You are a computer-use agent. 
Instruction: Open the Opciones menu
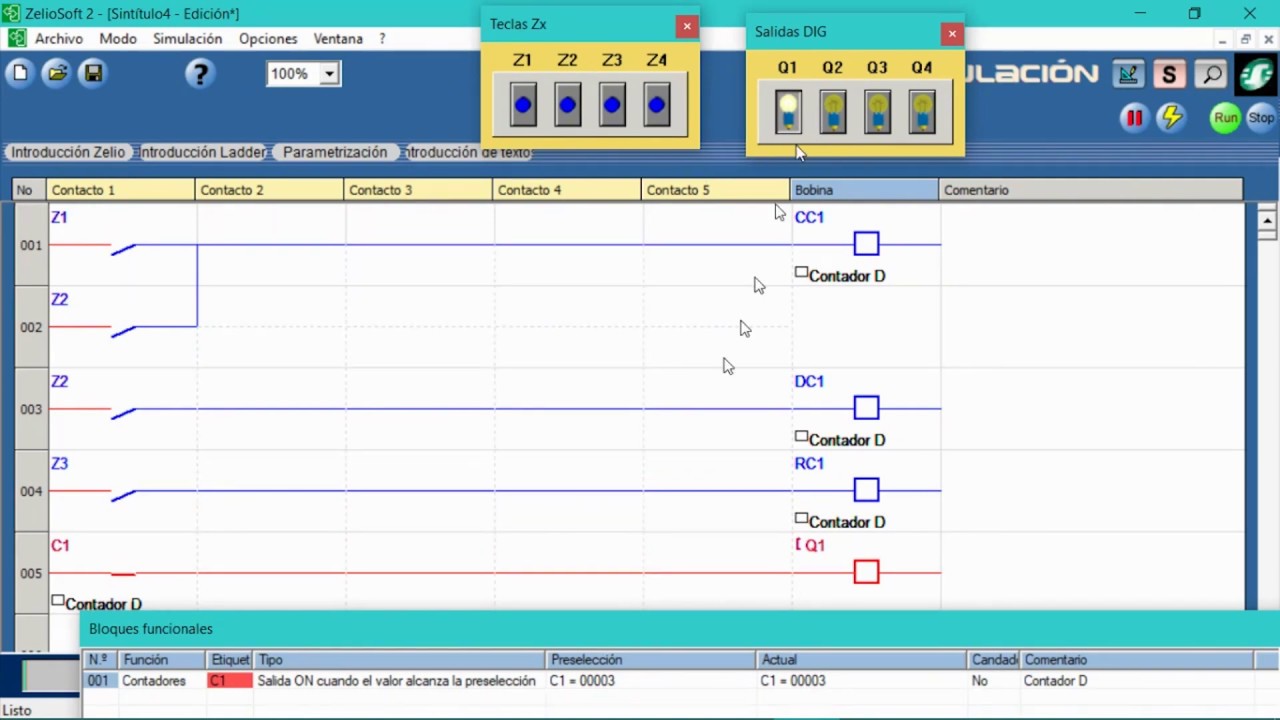point(268,39)
